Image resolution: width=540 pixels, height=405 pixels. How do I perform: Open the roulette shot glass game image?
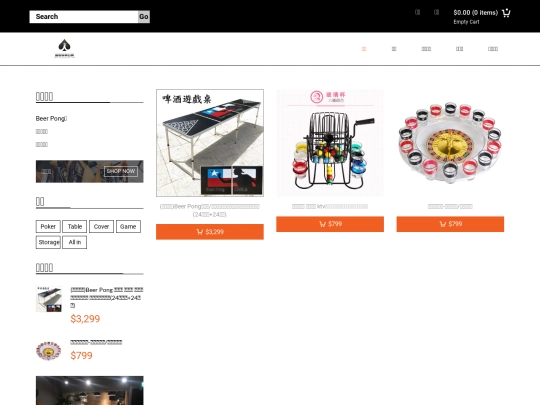(450, 143)
